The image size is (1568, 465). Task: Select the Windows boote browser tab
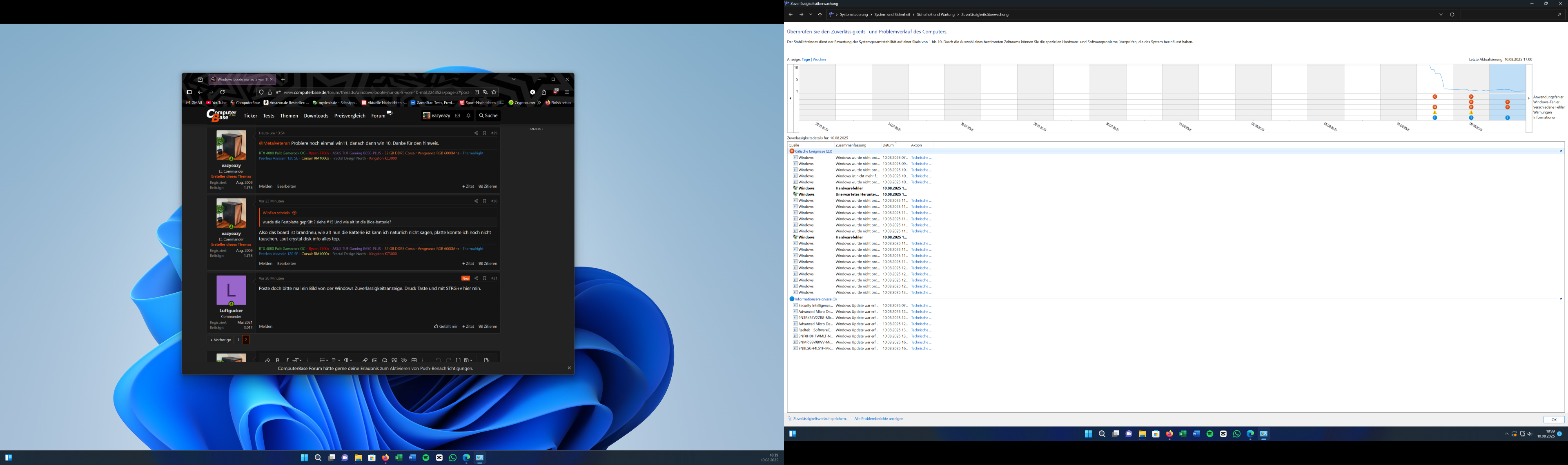pyautogui.click(x=242, y=79)
